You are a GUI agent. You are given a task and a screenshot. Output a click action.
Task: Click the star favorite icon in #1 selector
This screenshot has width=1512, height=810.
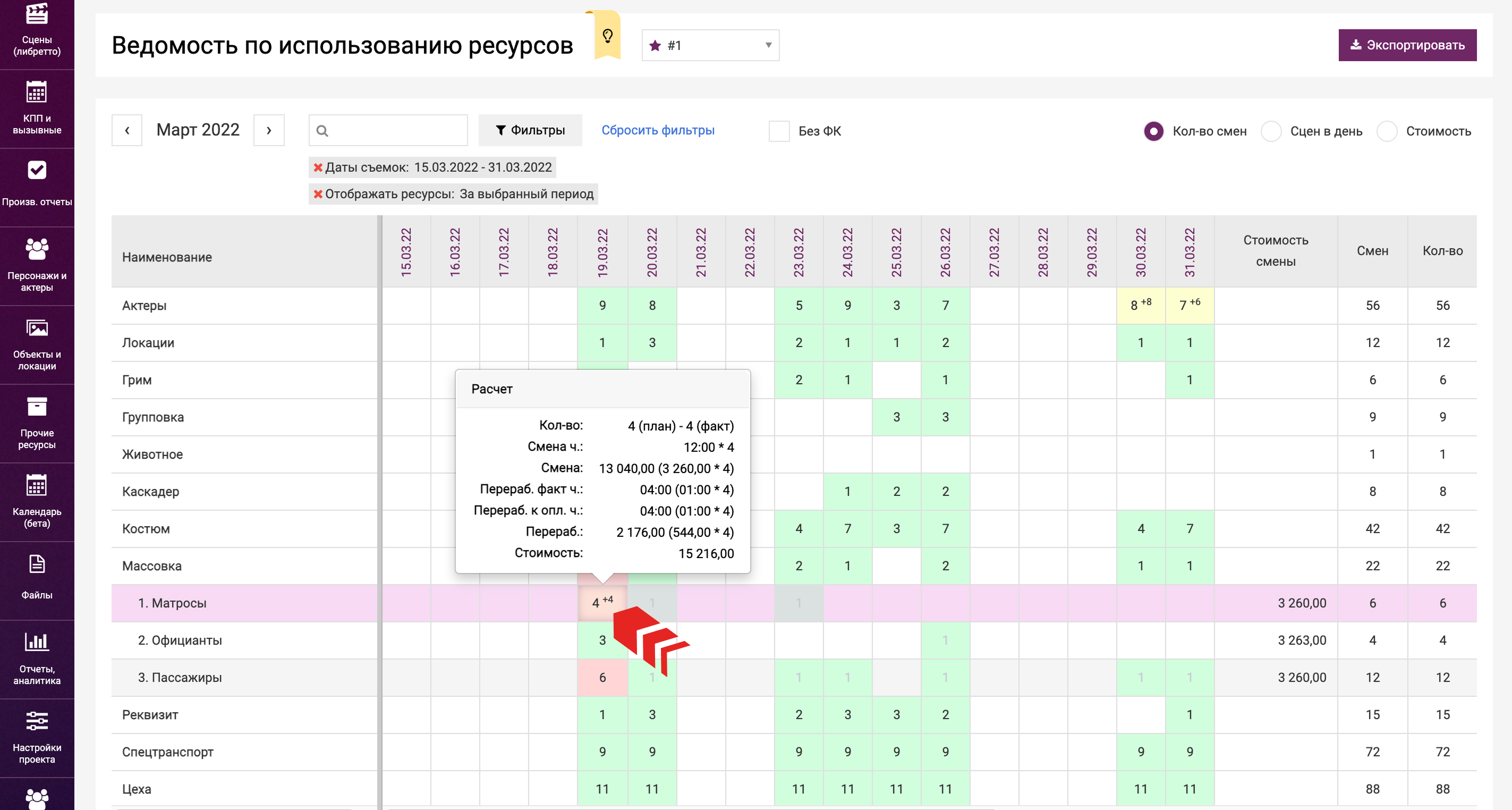tap(655, 45)
